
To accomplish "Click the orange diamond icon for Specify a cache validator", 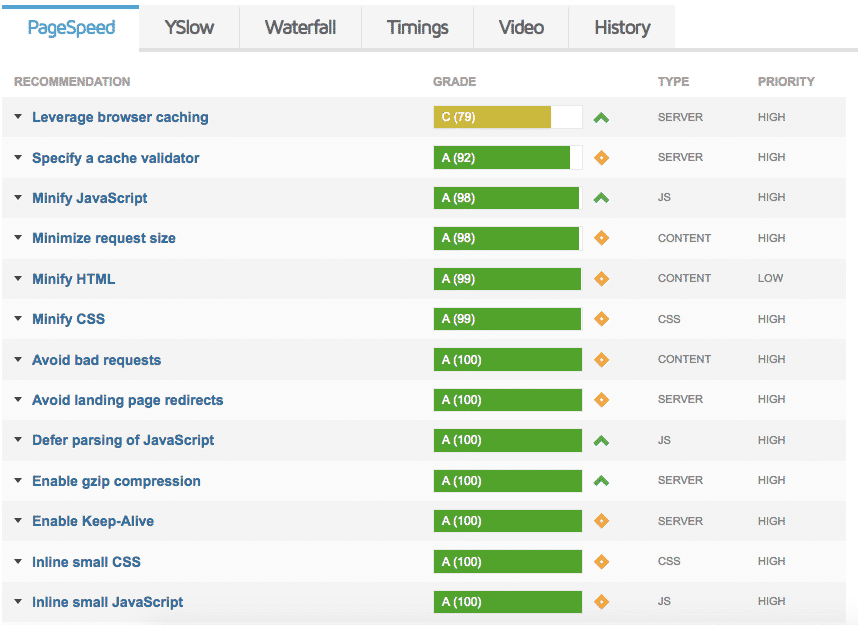I will [601, 157].
